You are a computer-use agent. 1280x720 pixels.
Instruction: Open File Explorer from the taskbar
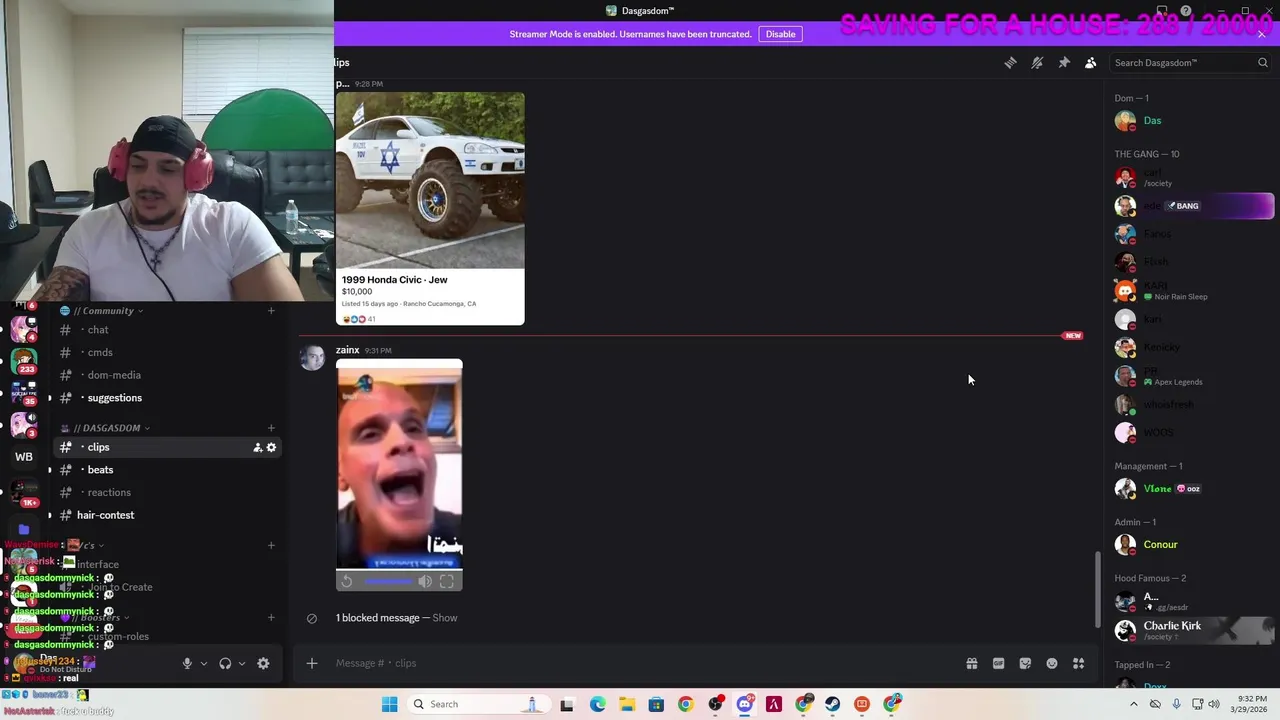627,704
